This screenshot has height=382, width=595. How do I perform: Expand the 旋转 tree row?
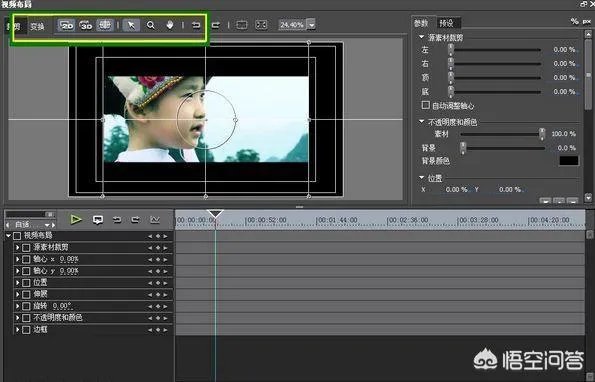coord(17,306)
